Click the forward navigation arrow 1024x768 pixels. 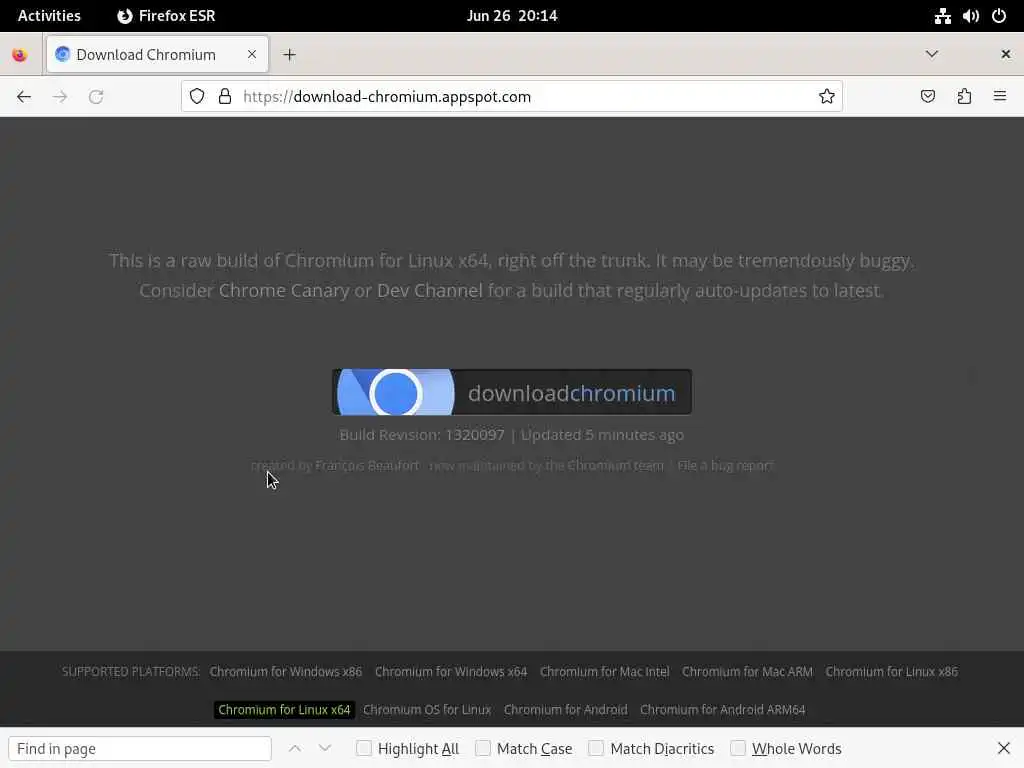tap(60, 97)
